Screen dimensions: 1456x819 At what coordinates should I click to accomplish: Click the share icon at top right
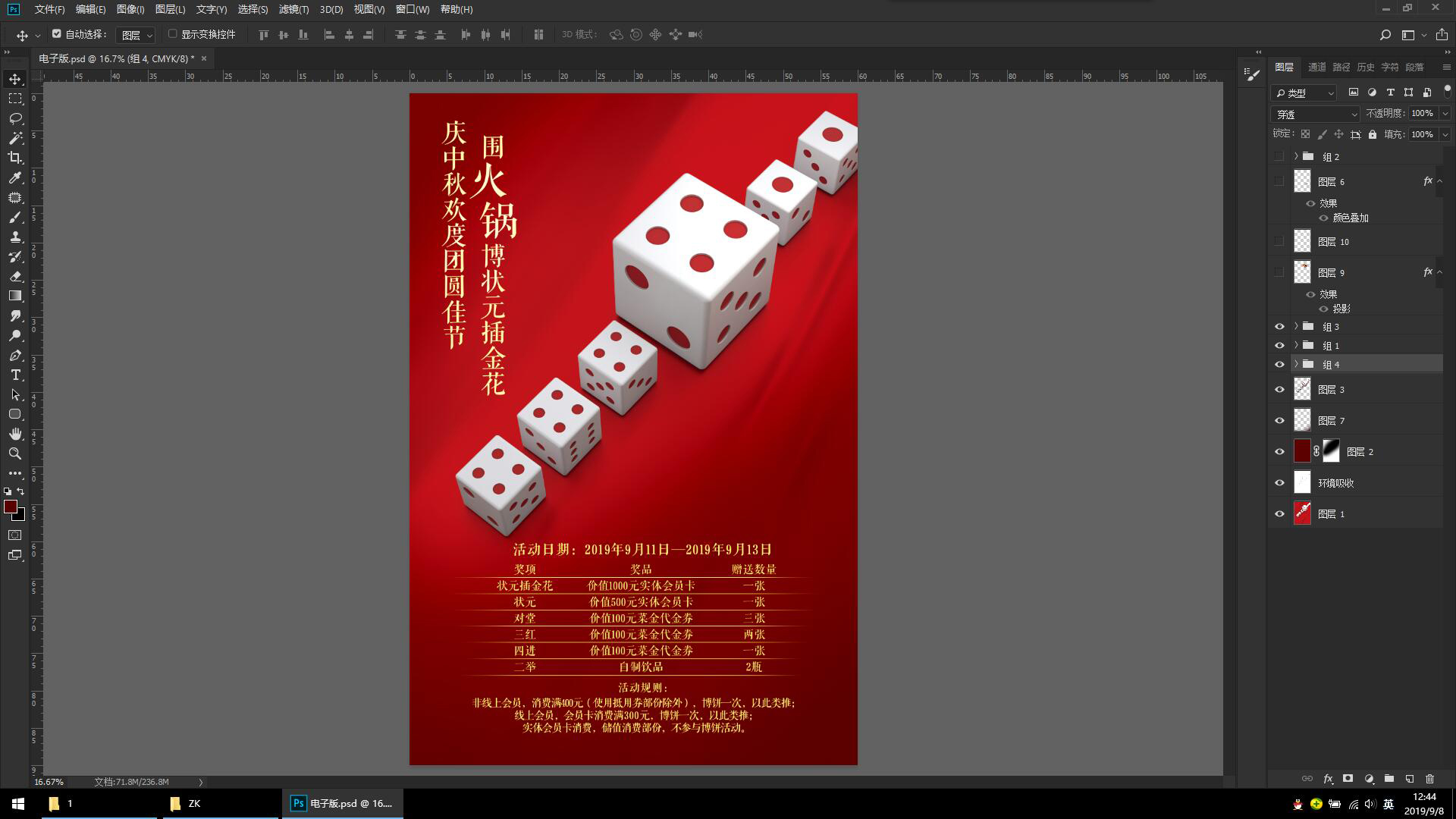(x=1442, y=35)
